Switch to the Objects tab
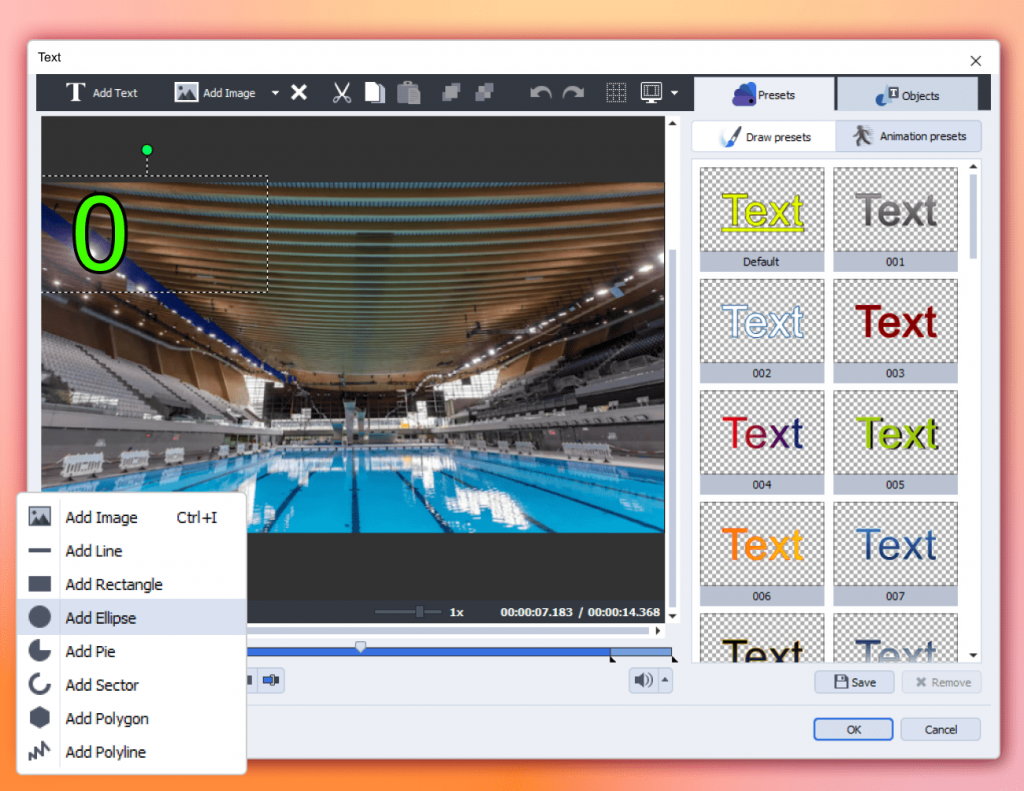 [907, 95]
